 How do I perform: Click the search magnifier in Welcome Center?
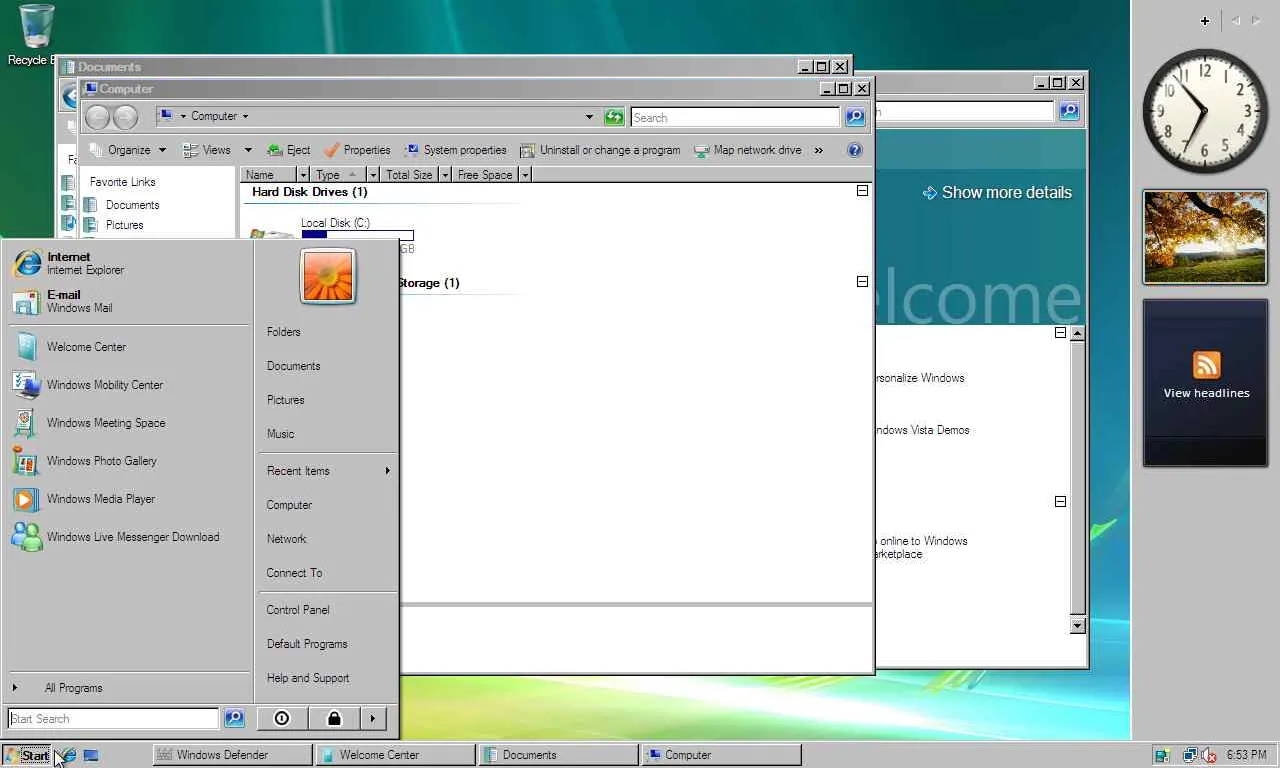pyautogui.click(x=1069, y=111)
